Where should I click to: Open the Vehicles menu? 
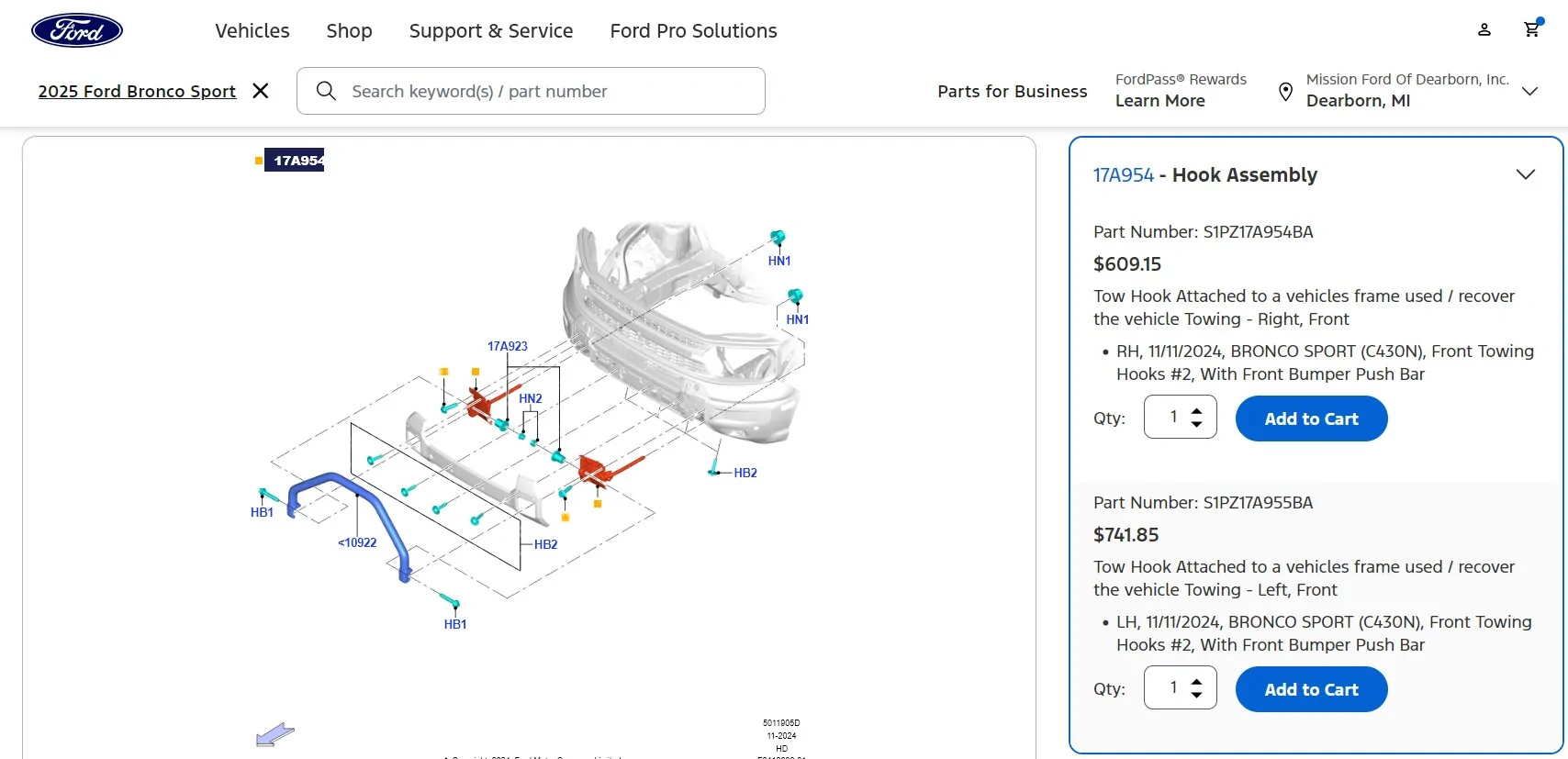(252, 30)
